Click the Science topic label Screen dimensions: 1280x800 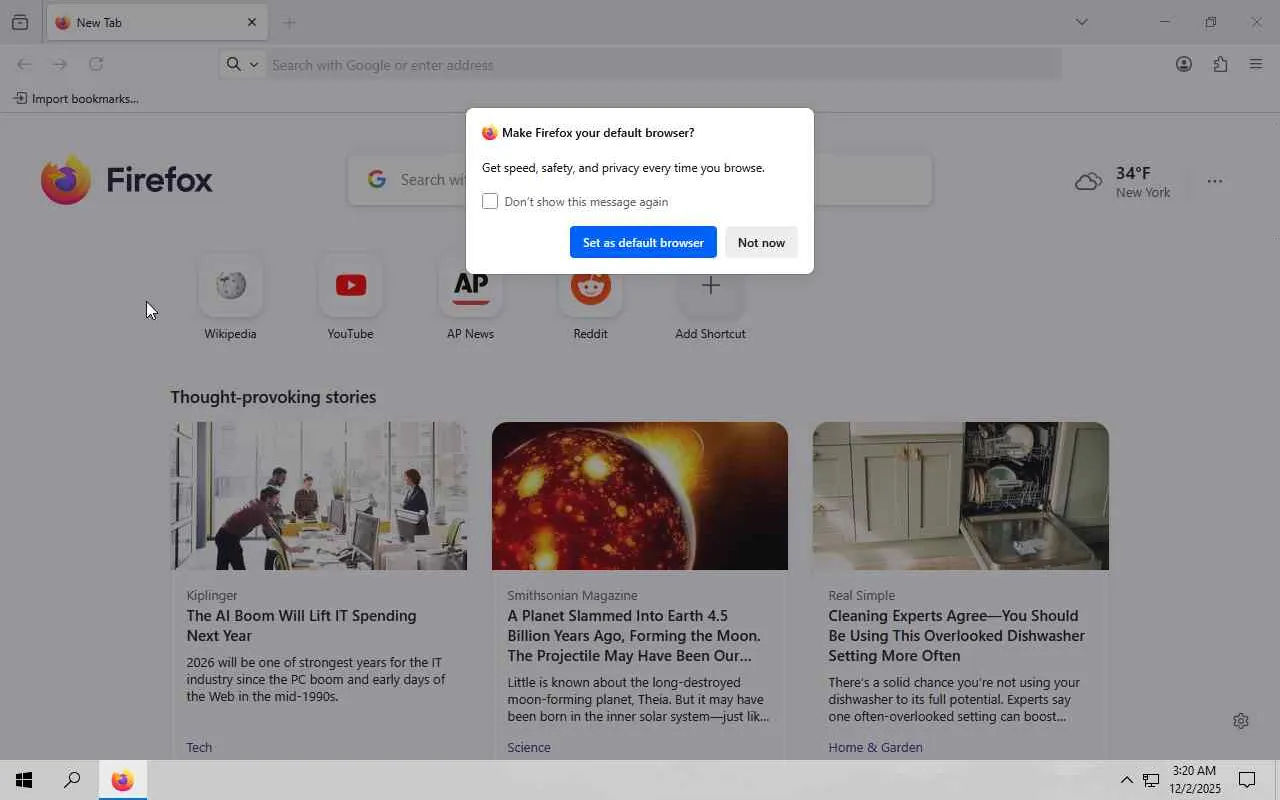click(x=529, y=747)
